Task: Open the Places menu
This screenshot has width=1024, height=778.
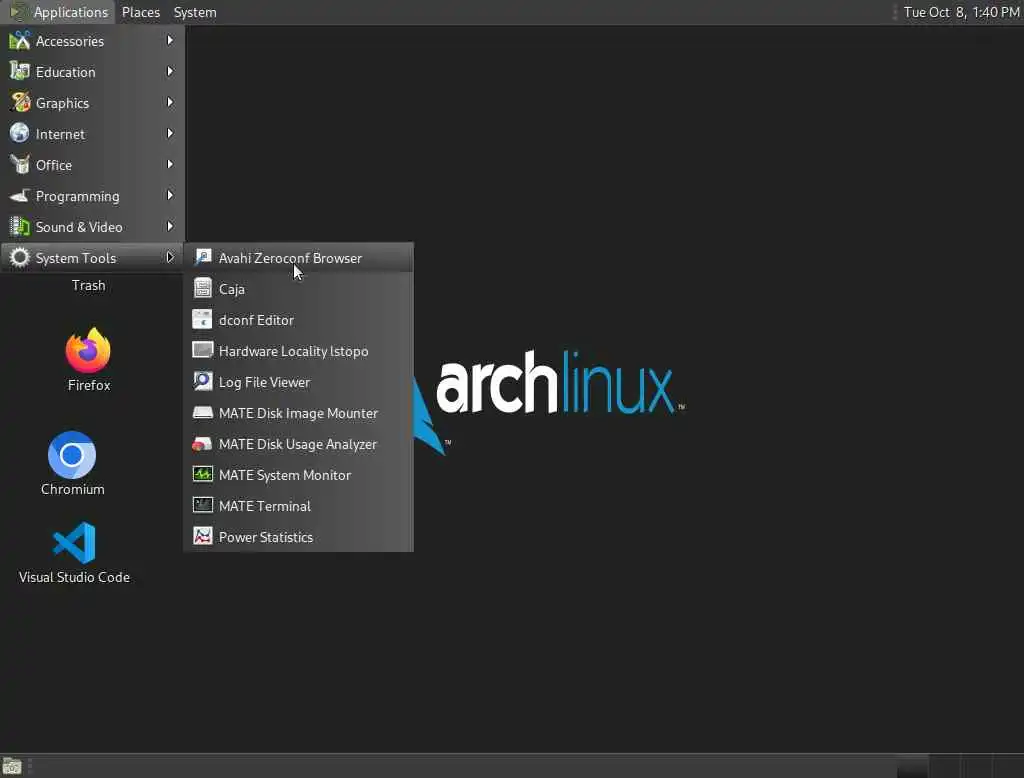Action: pos(141,12)
